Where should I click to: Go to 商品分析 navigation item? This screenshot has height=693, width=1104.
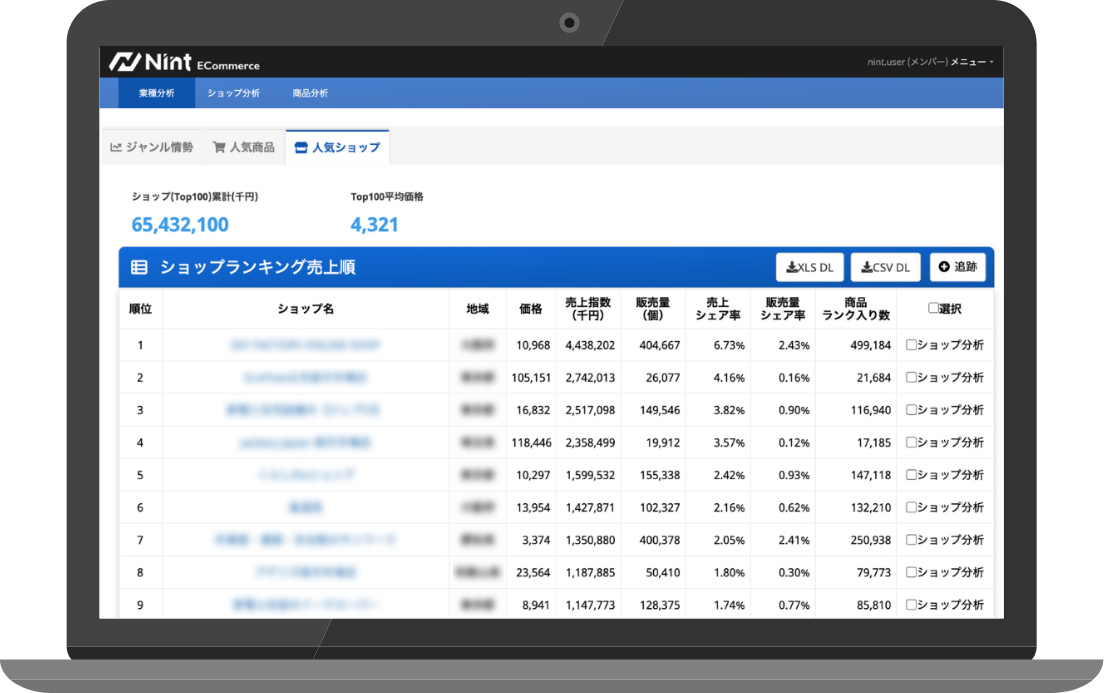tap(310, 93)
